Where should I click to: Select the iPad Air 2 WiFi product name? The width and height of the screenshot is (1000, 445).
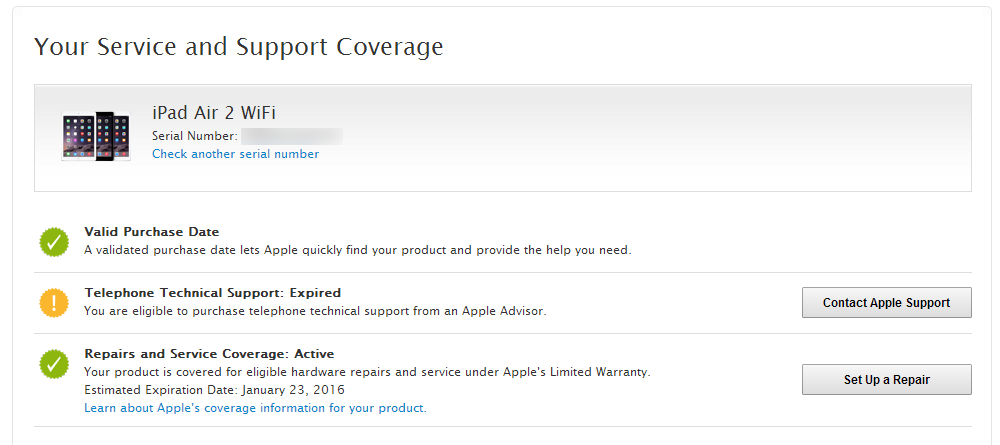pos(214,113)
